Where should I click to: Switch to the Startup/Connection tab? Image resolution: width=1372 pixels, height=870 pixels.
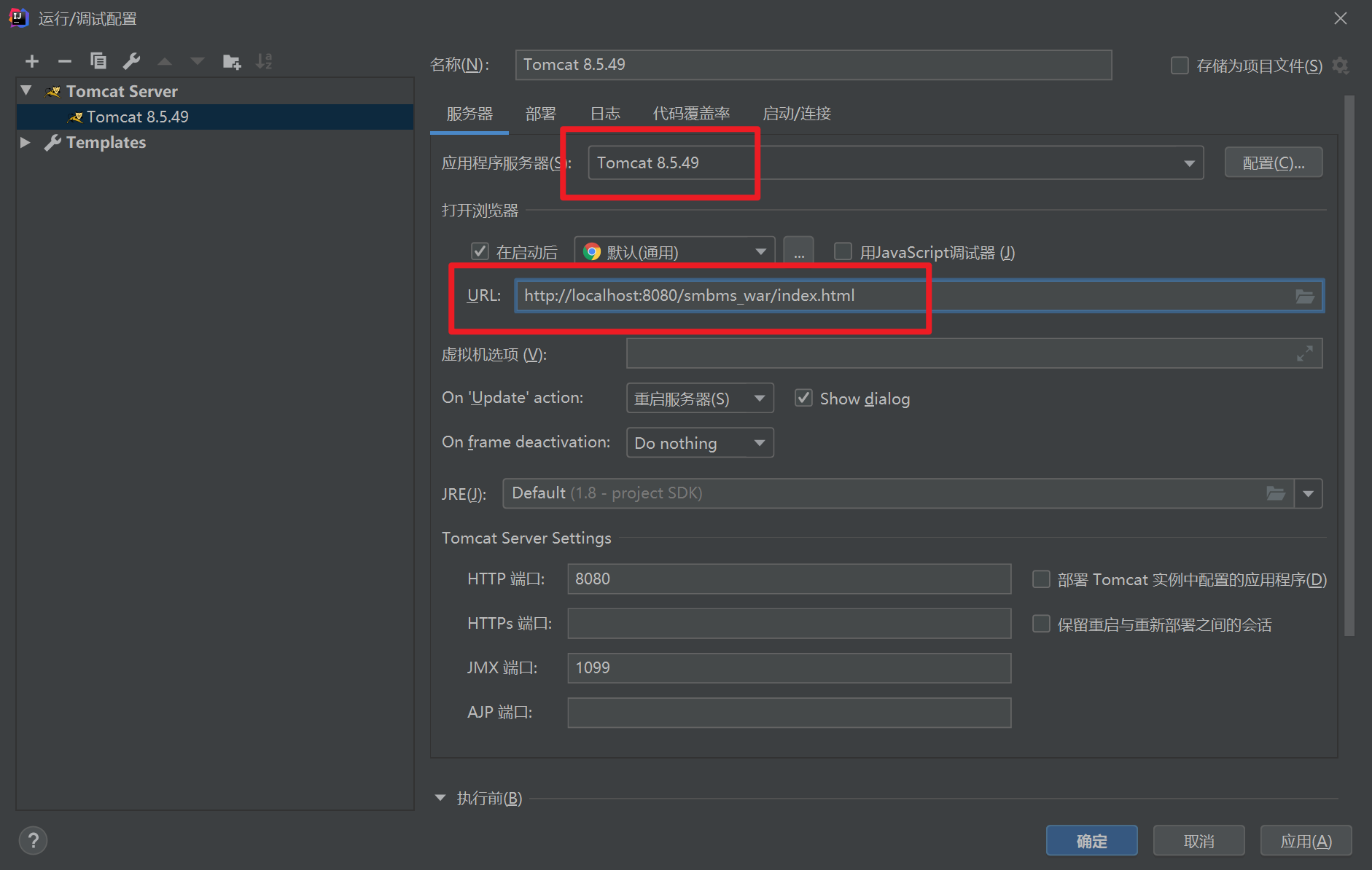point(797,114)
